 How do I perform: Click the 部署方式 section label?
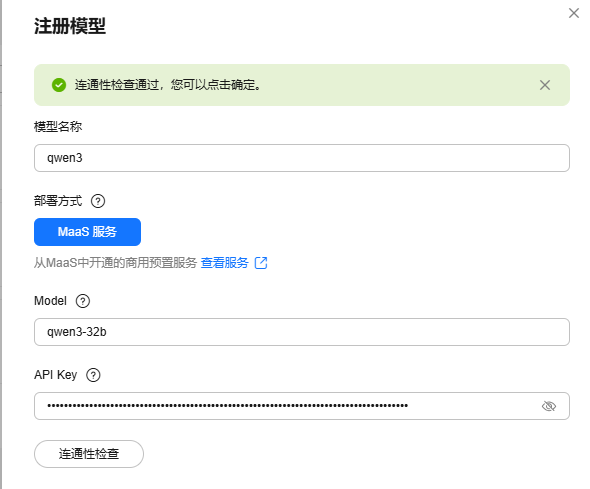click(x=58, y=201)
